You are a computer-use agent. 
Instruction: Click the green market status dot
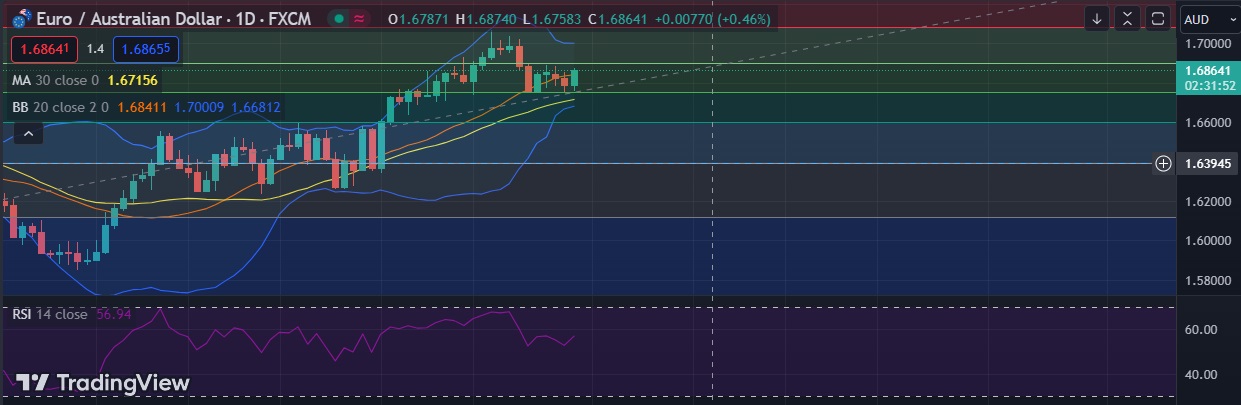tap(340, 18)
